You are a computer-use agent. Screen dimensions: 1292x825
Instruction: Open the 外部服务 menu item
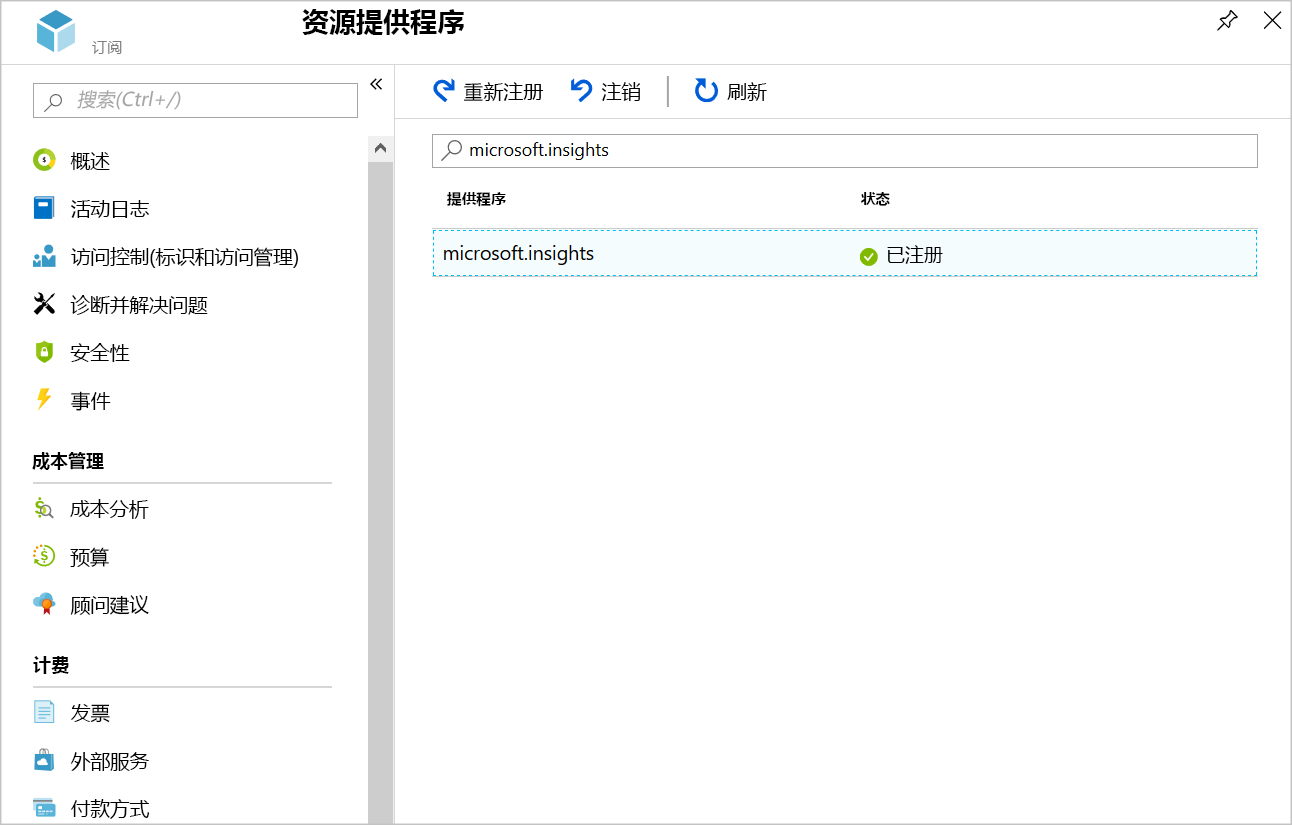point(110,761)
